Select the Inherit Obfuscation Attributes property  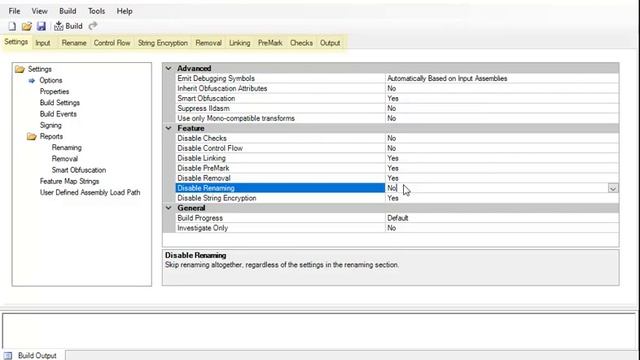pos(280,88)
